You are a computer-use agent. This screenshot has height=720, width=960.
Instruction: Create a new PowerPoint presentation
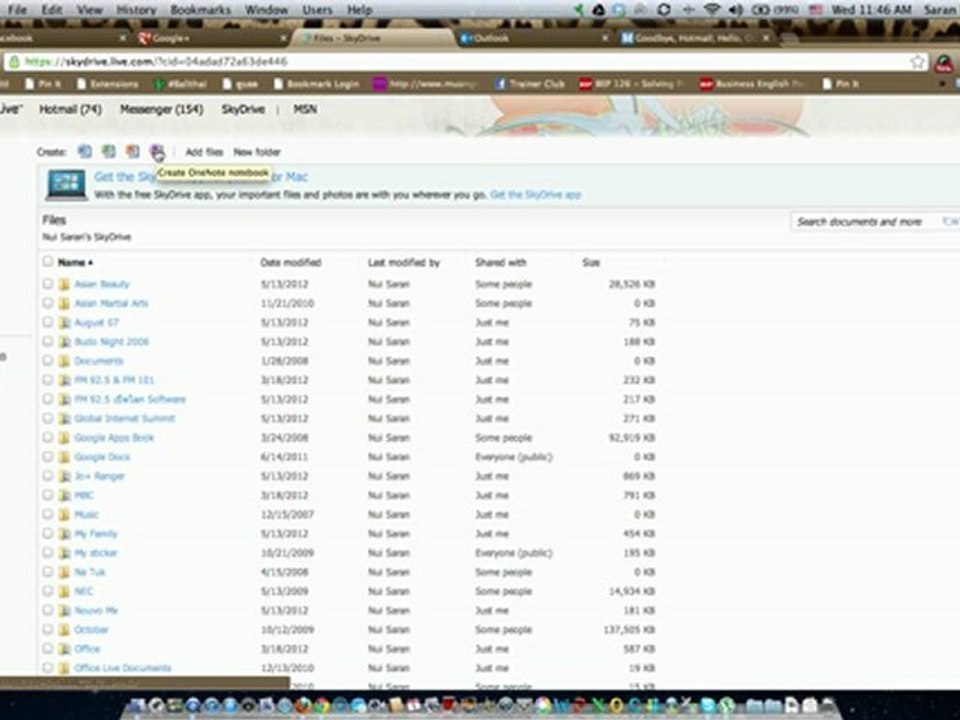pos(132,151)
